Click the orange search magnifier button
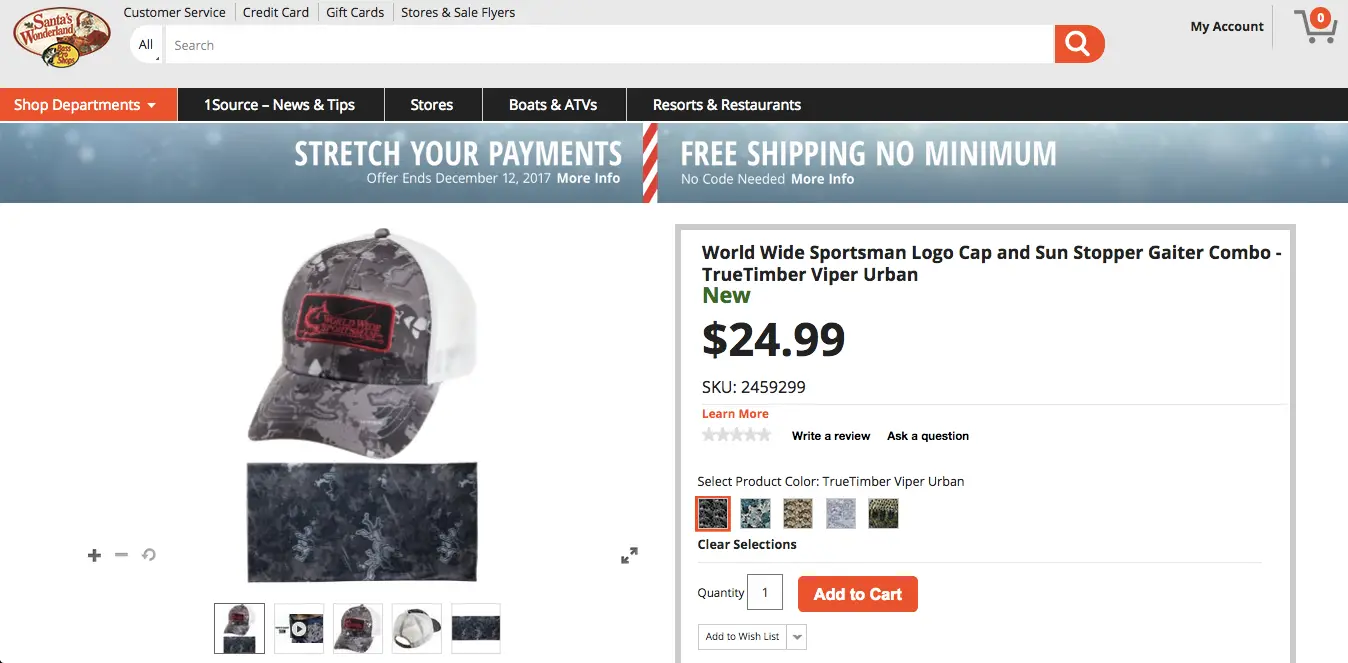The height and width of the screenshot is (663, 1348). [x=1078, y=44]
